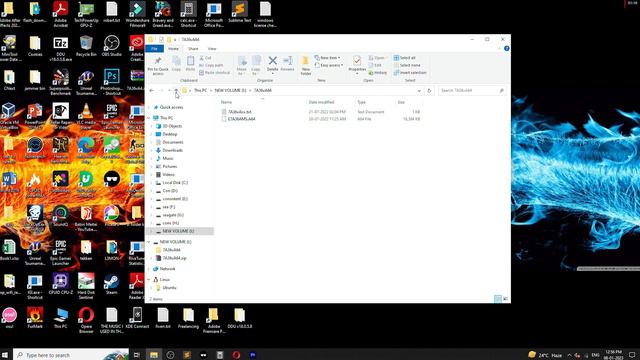Select the A64 file in list
This screenshot has height=360, width=640.
(320, 119)
